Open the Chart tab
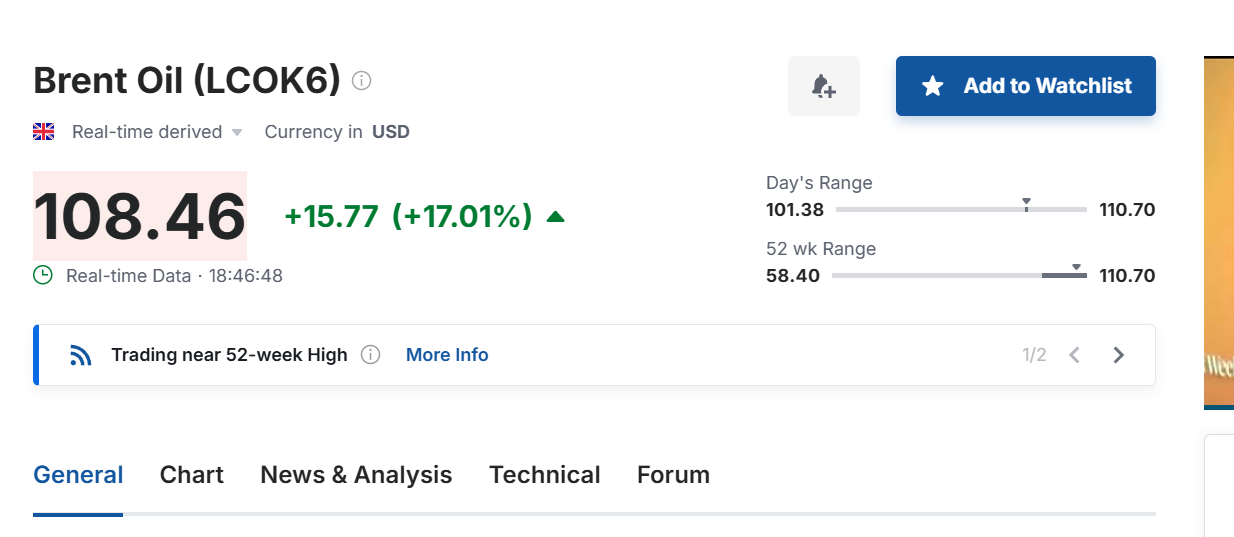Image resolution: width=1234 pixels, height=537 pixels. click(192, 475)
